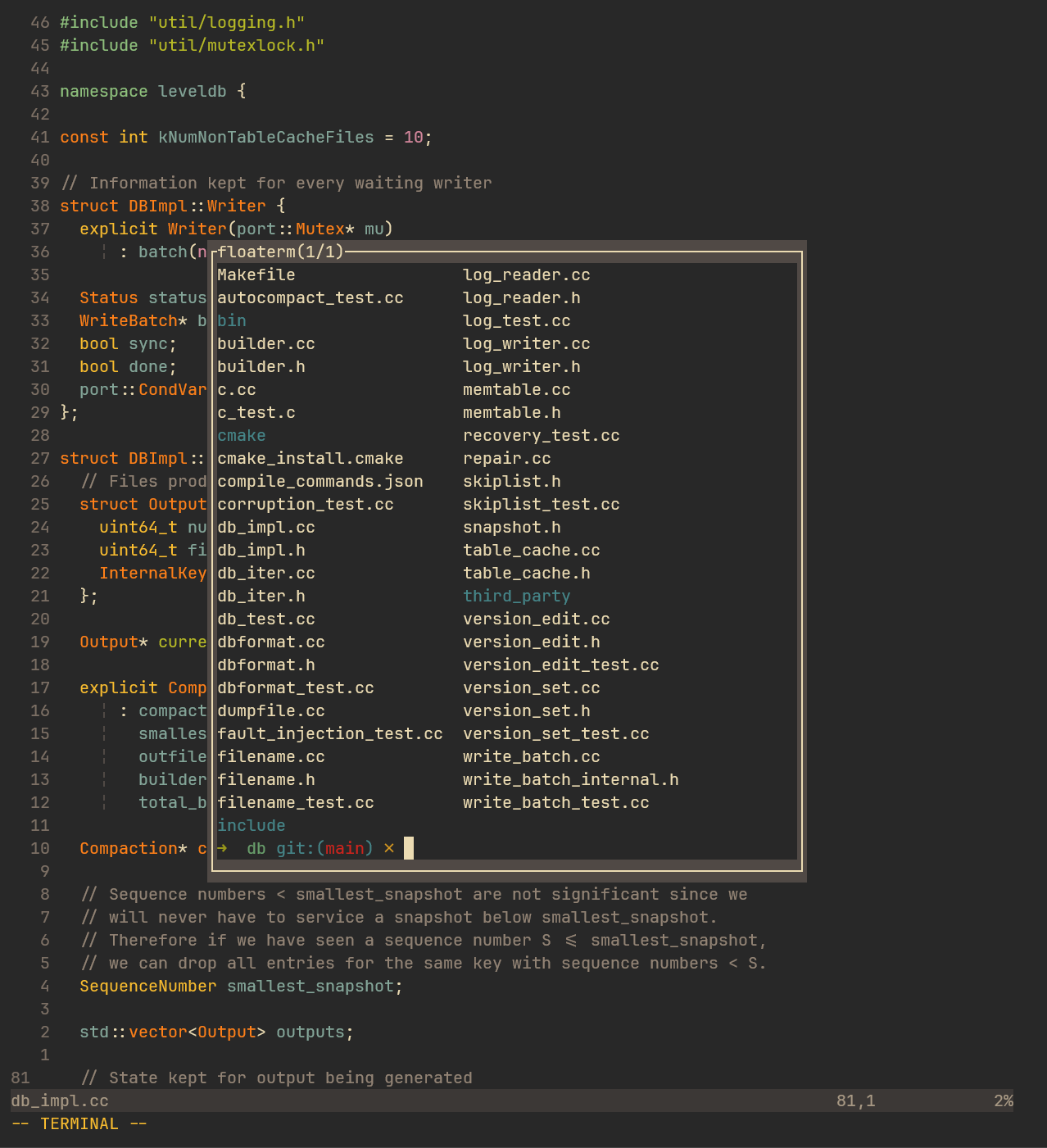1047x1148 pixels.
Task: Click the 2% scroll position indicator
Action: [1003, 1100]
